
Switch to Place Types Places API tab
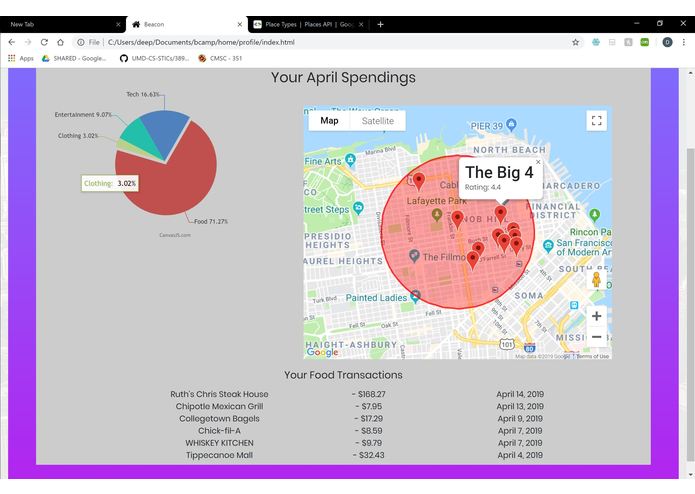(x=309, y=24)
